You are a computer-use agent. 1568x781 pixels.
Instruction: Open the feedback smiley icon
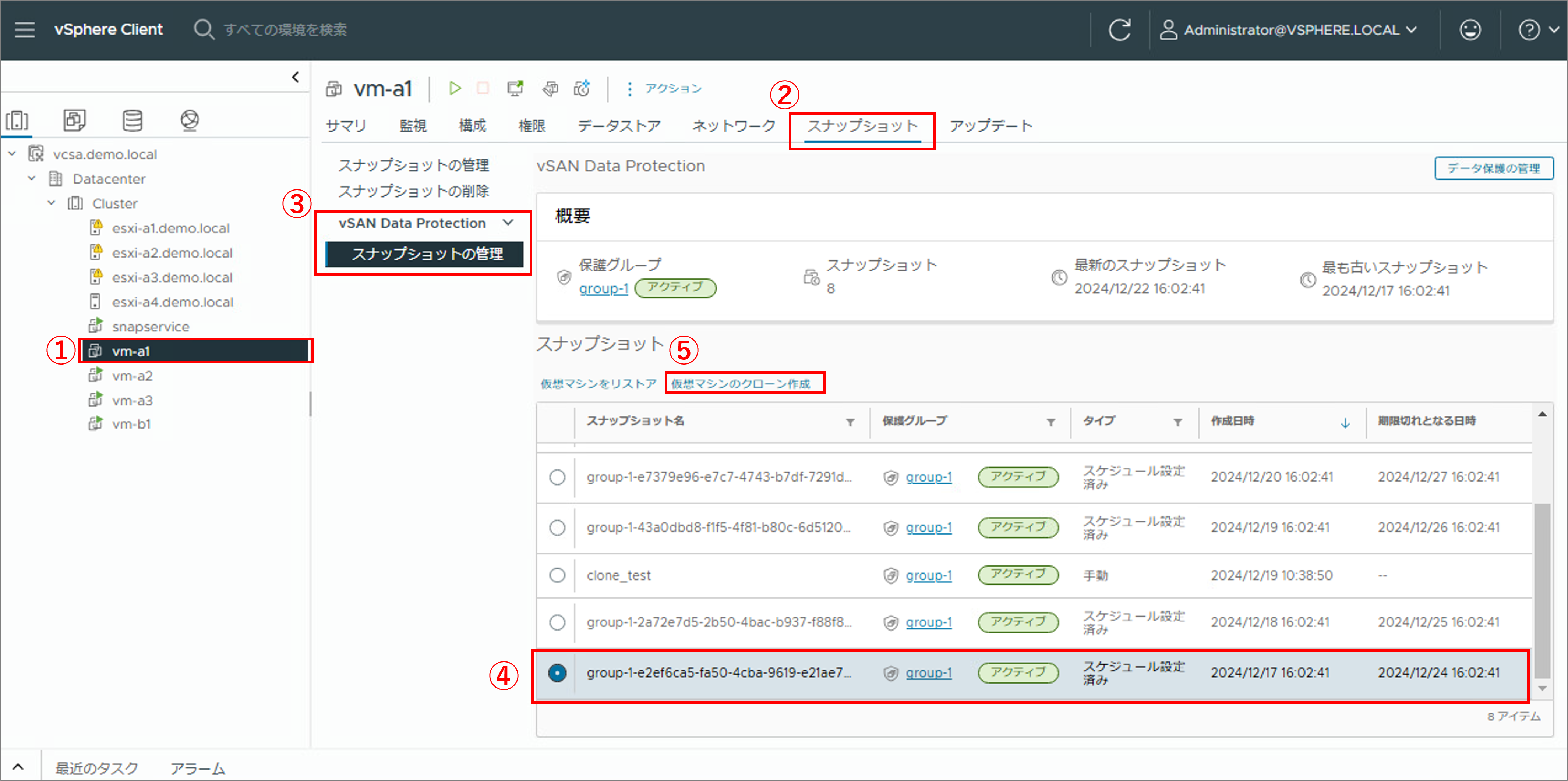[1470, 29]
